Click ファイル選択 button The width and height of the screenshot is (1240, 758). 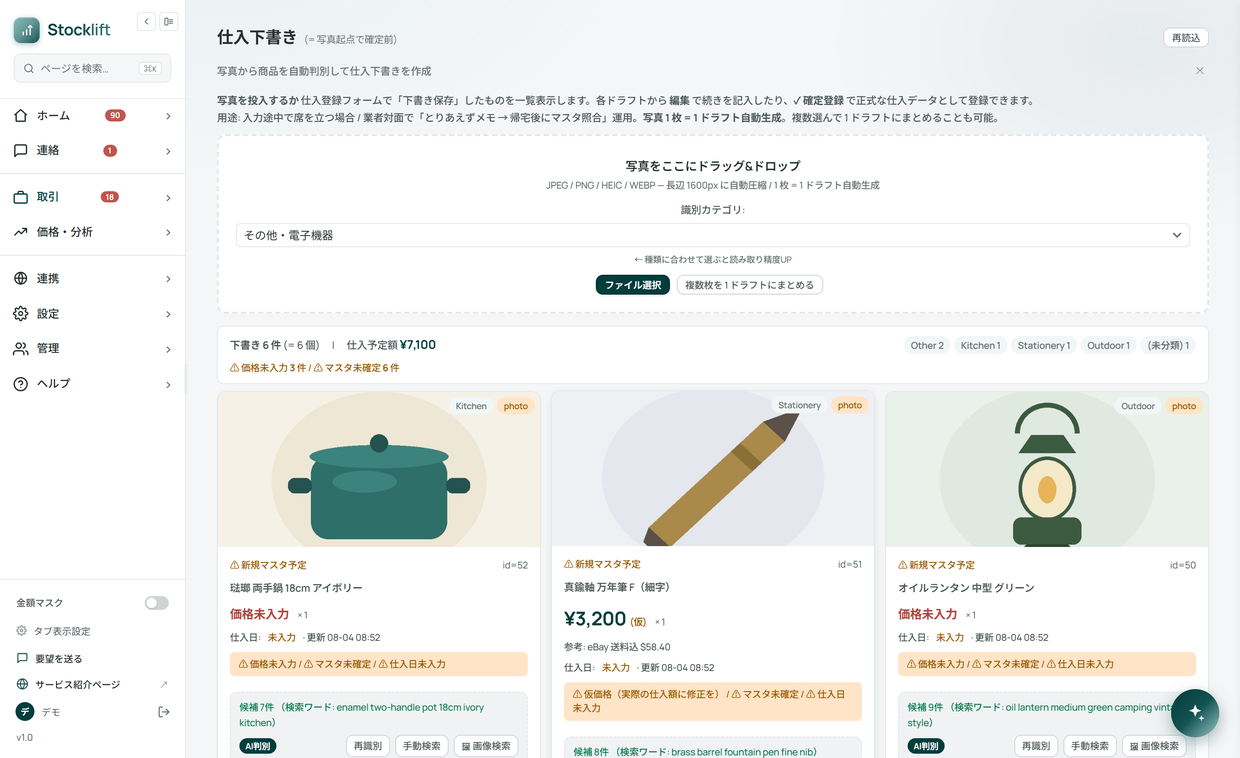click(633, 285)
